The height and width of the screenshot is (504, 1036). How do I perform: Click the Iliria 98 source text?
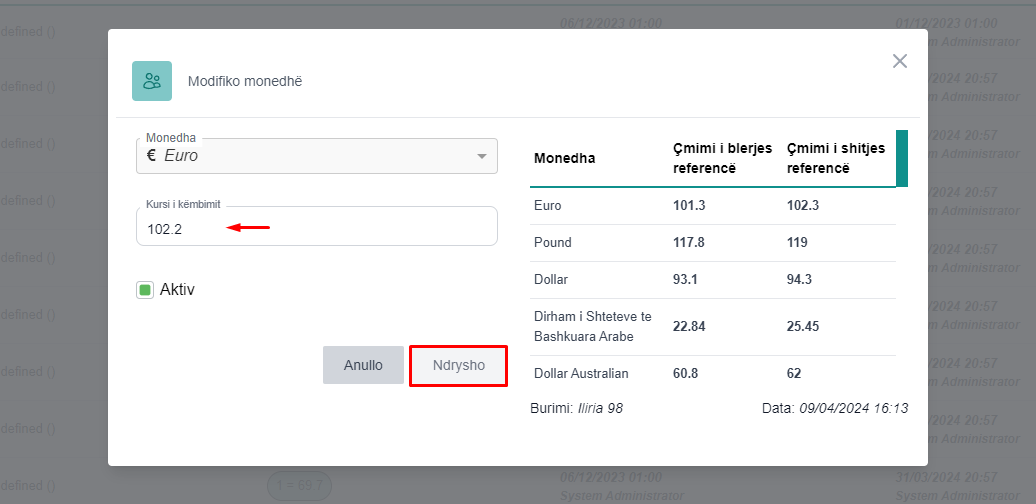click(x=600, y=409)
